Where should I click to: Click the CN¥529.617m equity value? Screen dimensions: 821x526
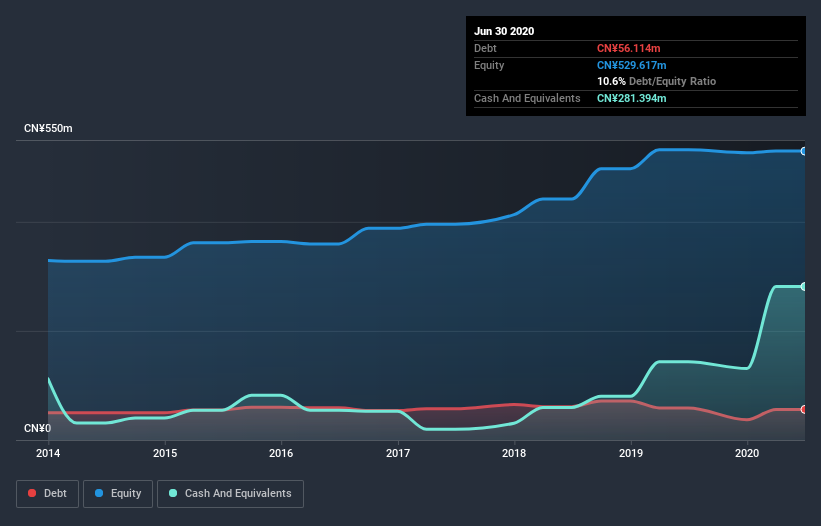[x=631, y=65]
